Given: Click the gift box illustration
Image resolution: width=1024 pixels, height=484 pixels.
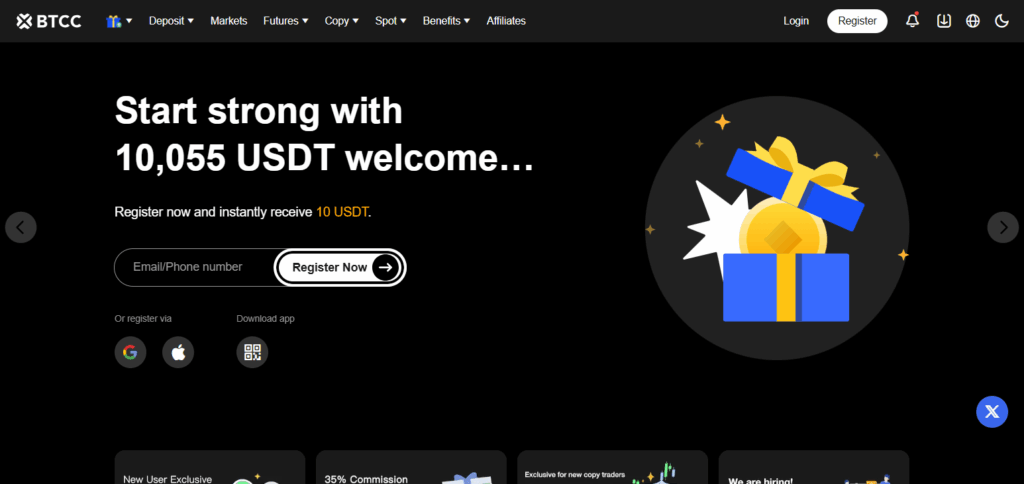Looking at the screenshot, I should (777, 229).
